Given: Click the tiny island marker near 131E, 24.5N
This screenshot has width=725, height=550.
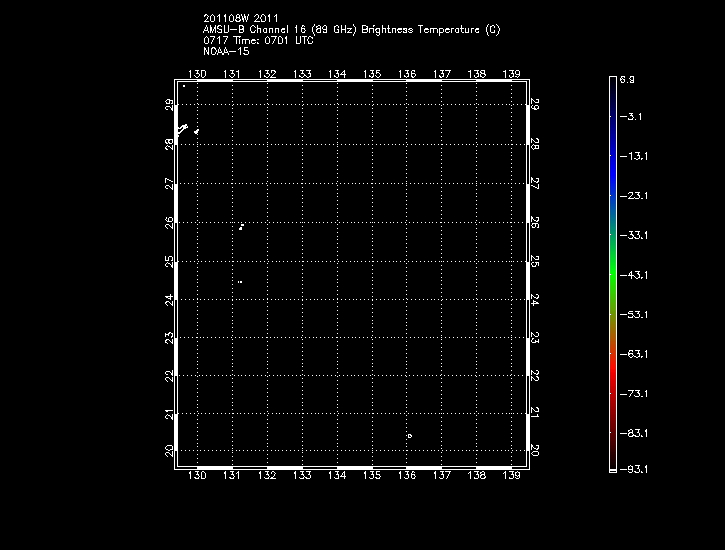Looking at the screenshot, I should pyautogui.click(x=240, y=282).
